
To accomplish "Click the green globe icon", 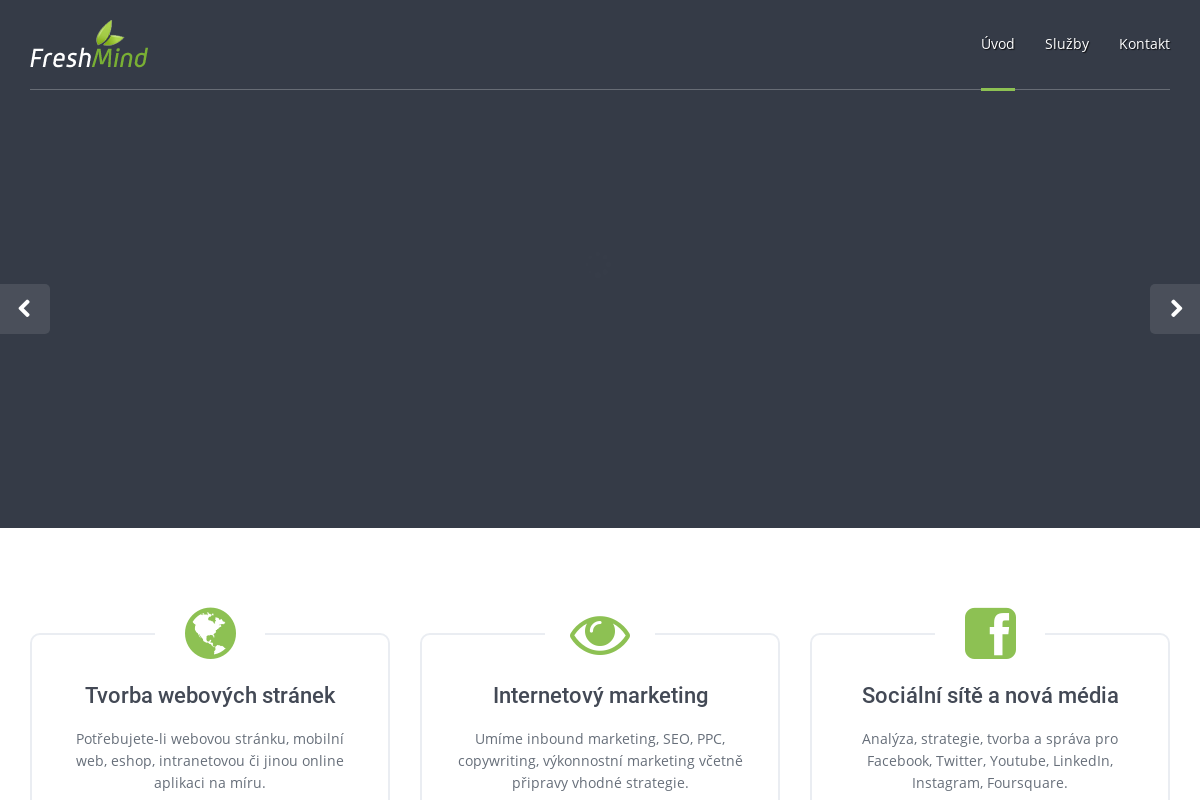I will pos(210,633).
